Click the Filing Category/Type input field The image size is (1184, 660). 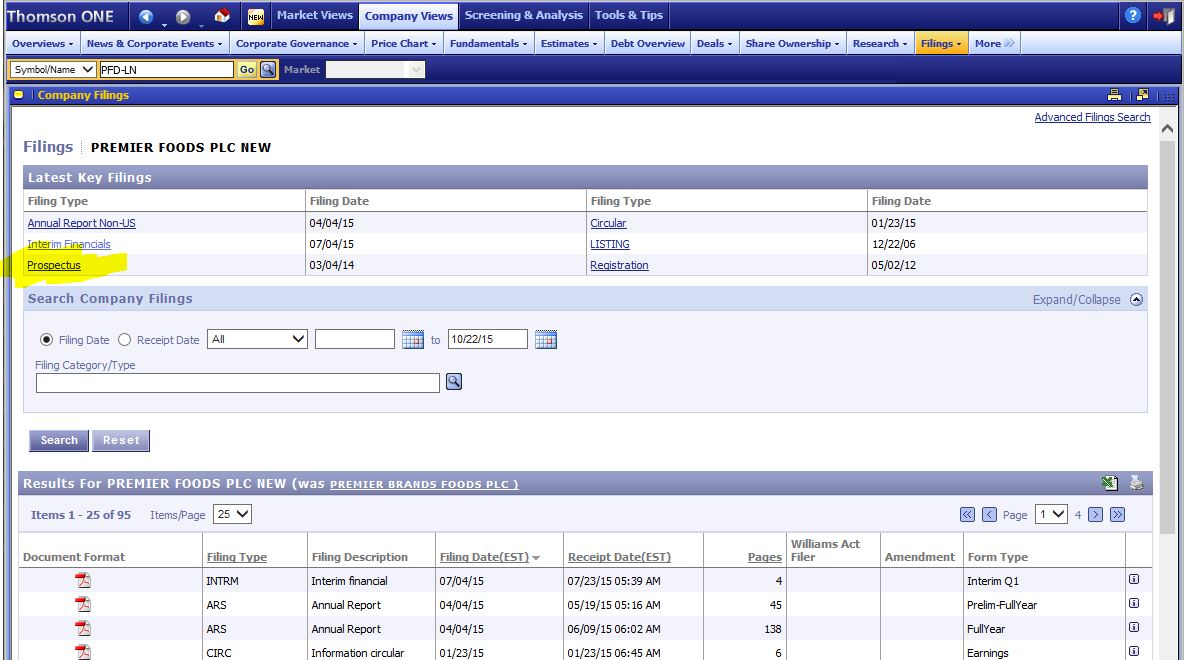[x=238, y=383]
